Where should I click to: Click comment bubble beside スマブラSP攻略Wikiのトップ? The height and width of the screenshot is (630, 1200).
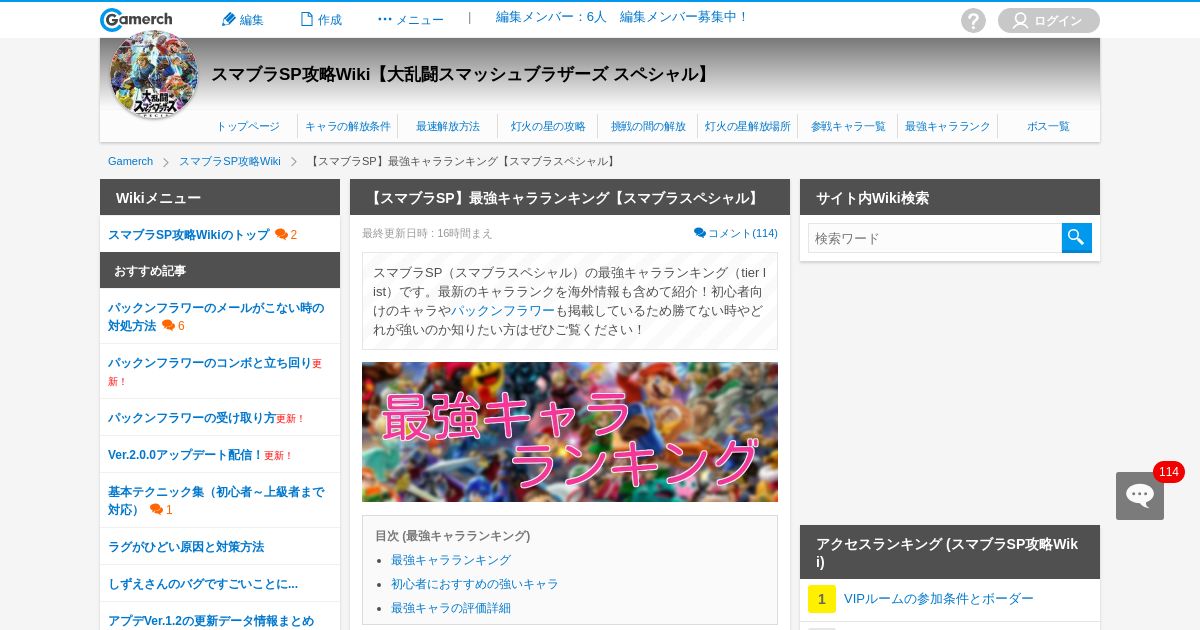pyautogui.click(x=286, y=235)
